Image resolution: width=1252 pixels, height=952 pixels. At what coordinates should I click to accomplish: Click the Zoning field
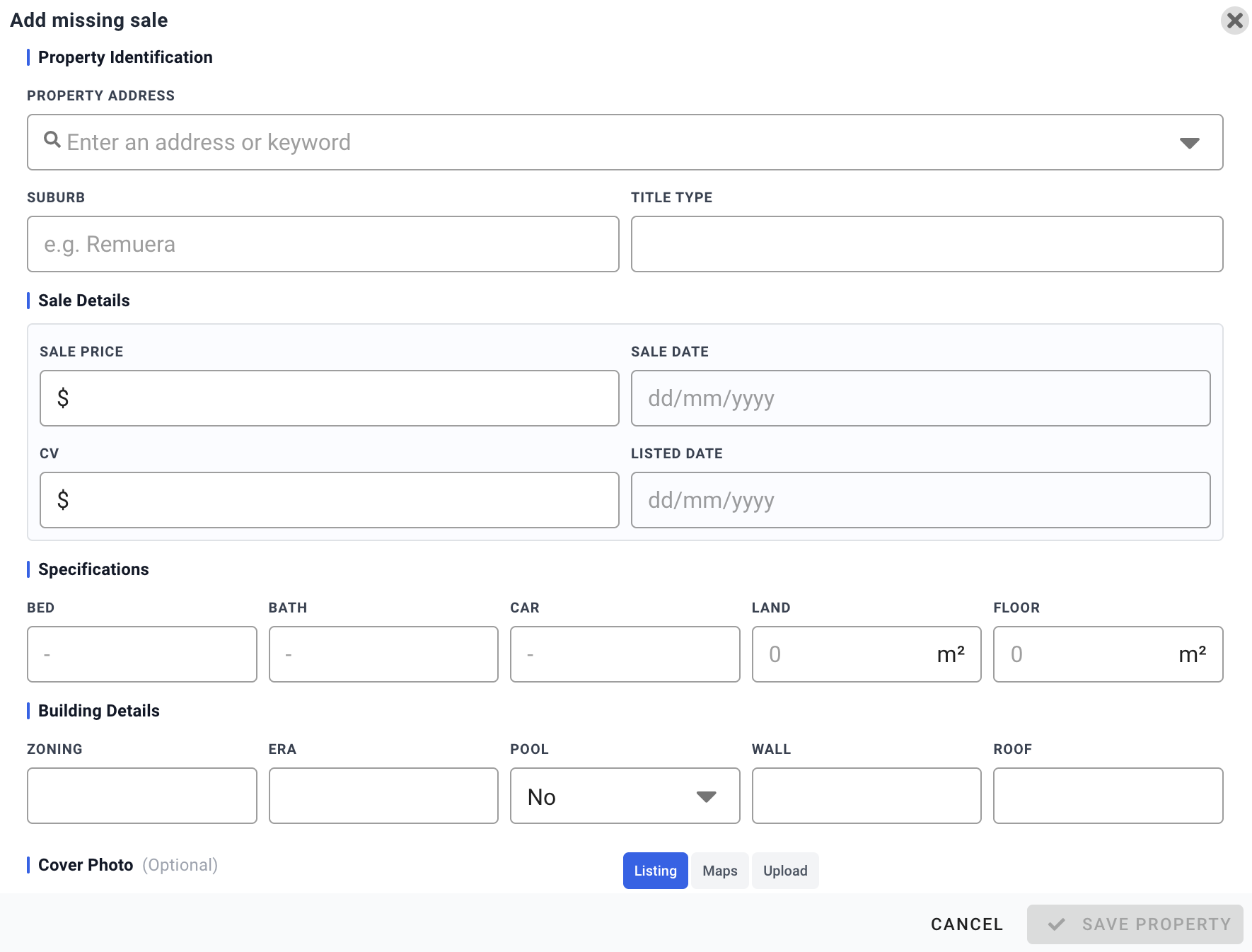141,796
